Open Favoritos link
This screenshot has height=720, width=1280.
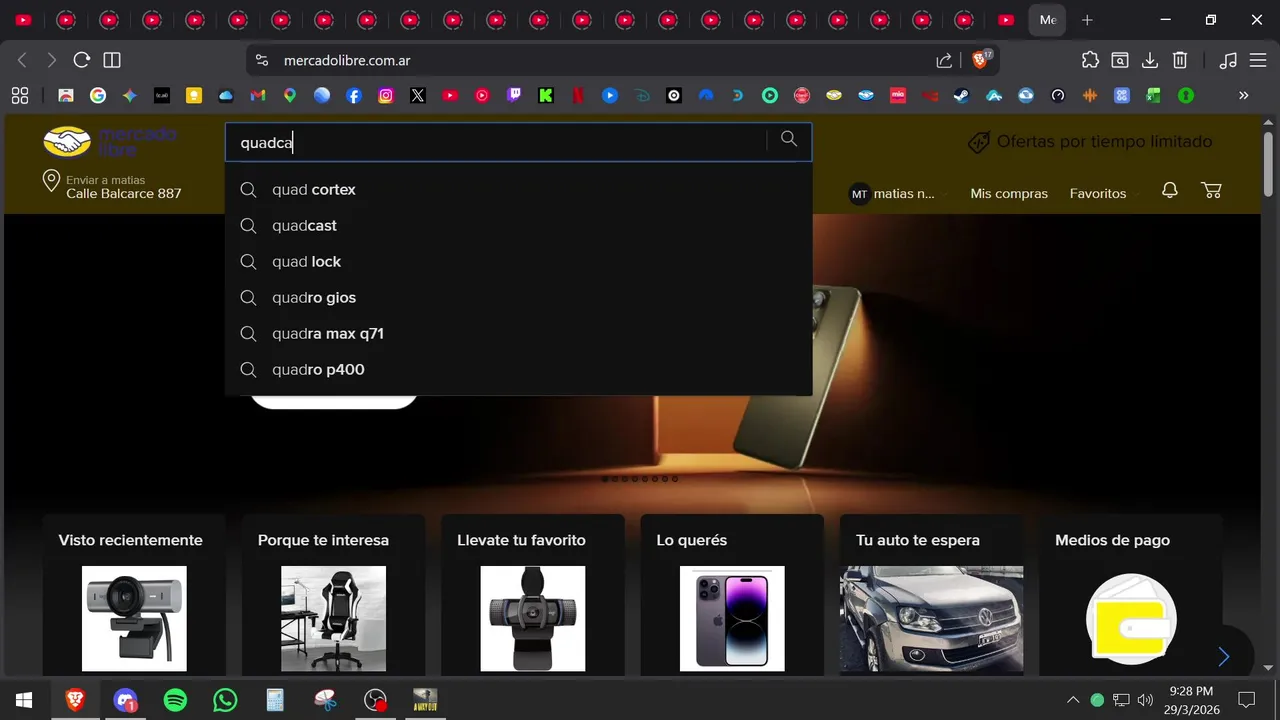[x=1098, y=194]
